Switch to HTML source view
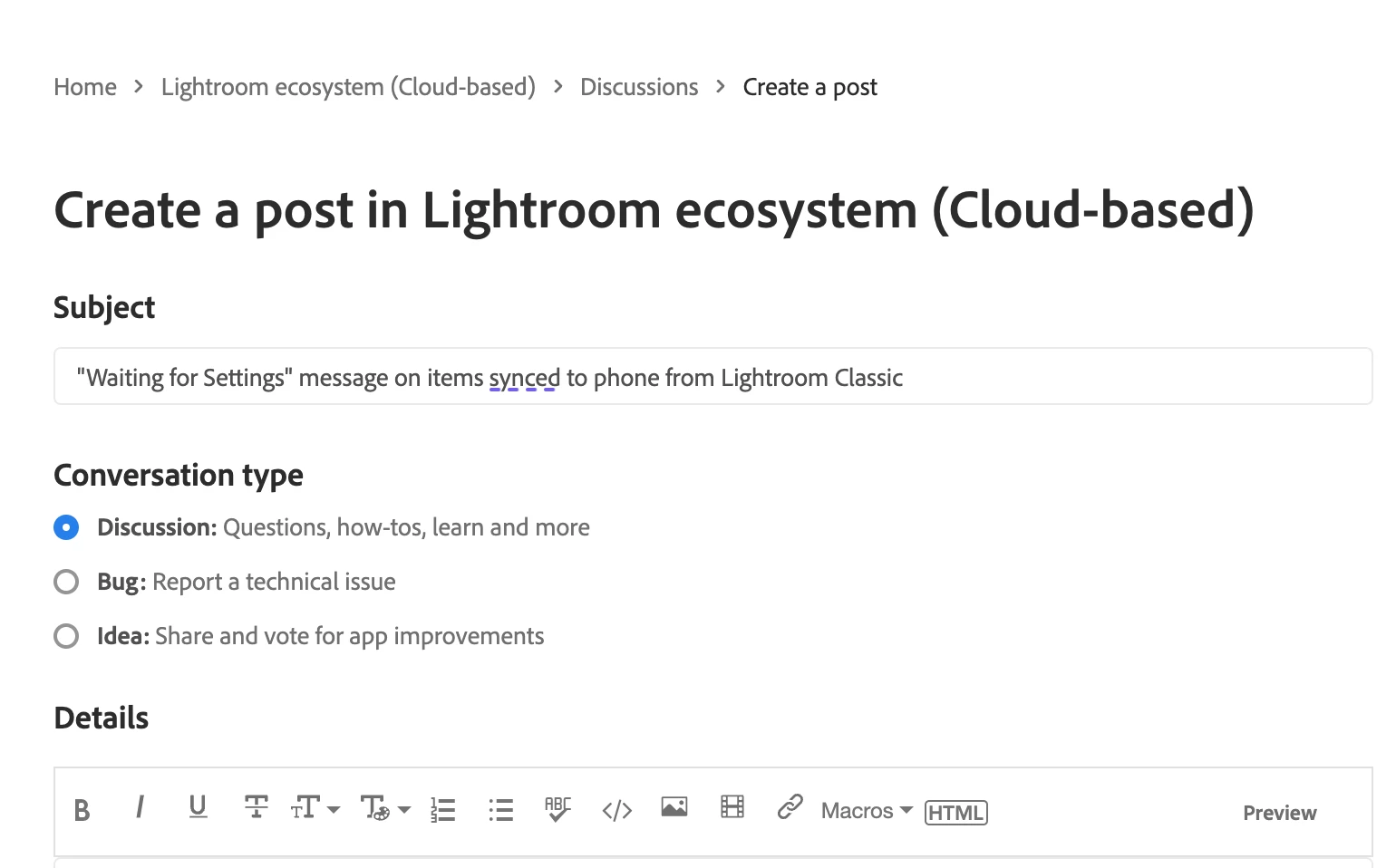Screen dimensions: 1396x868 click(956, 813)
